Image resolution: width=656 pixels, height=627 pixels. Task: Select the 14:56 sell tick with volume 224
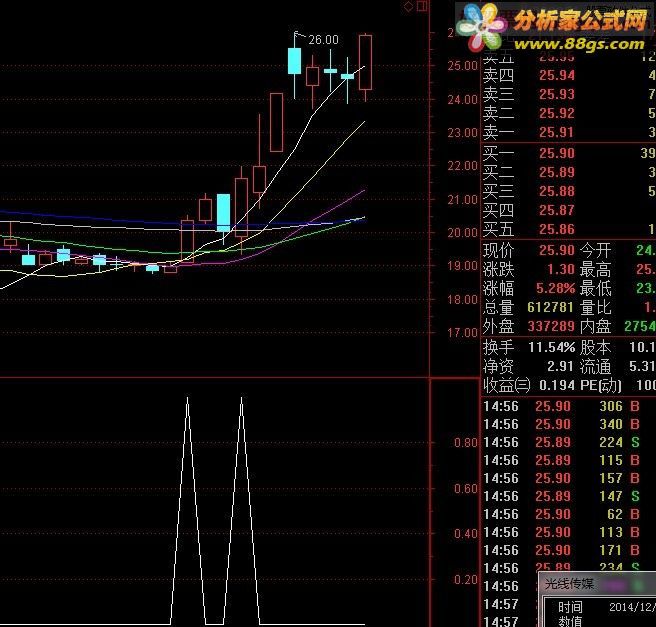coord(561,442)
